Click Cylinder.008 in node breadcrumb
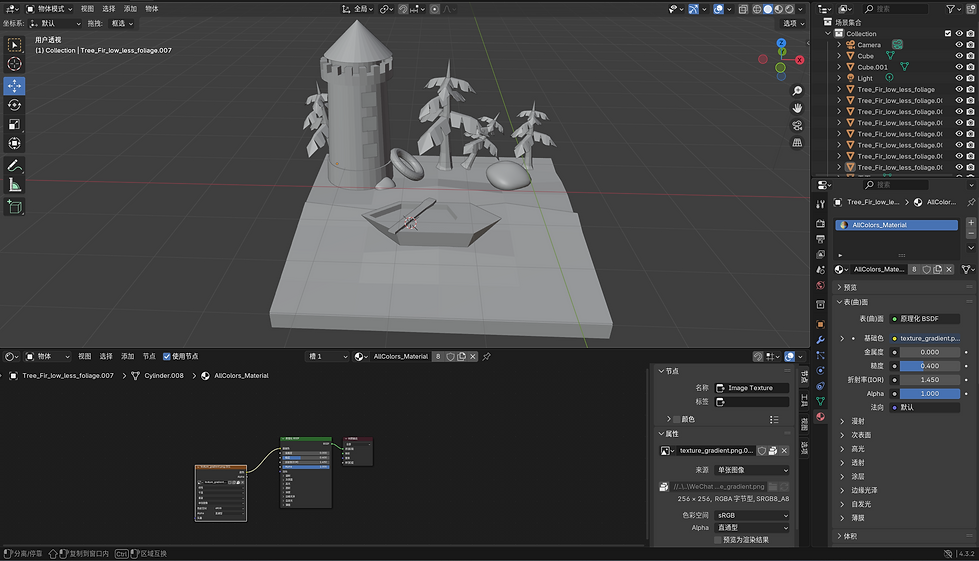Screen dimensions: 979x561 coord(164,376)
